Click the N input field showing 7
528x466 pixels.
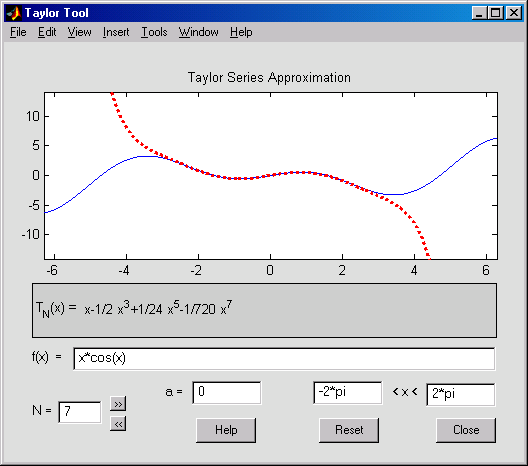[x=80, y=412]
